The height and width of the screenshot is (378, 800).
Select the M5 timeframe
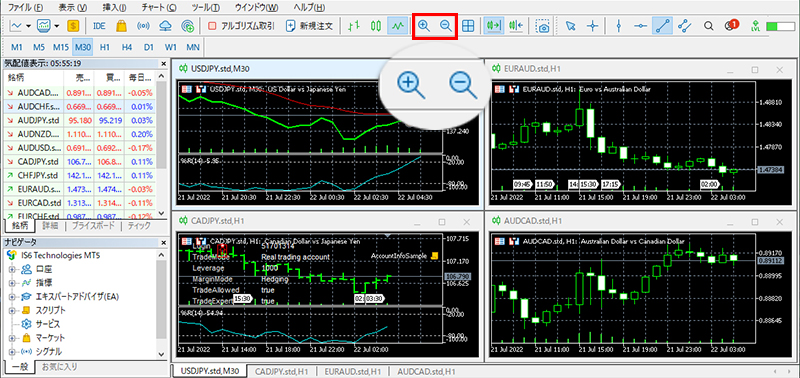click(39, 47)
